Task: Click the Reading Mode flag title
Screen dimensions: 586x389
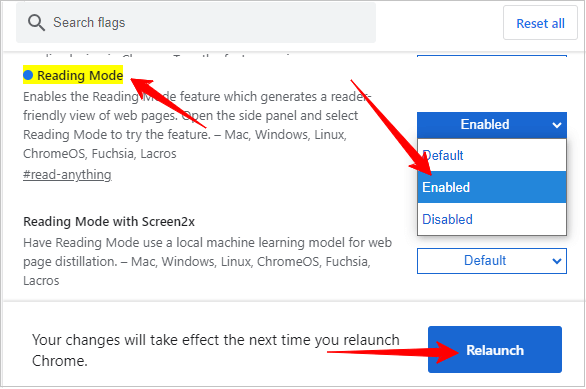Action: click(x=80, y=75)
